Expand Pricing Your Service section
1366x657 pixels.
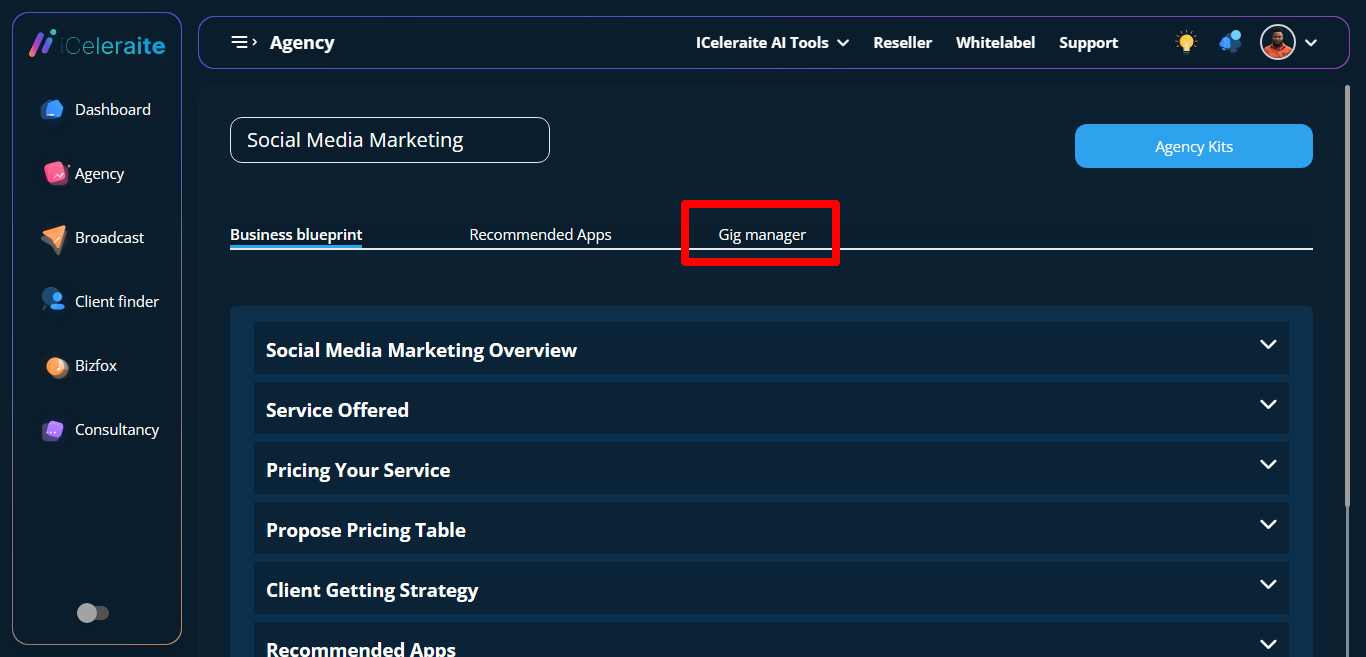click(x=1268, y=465)
